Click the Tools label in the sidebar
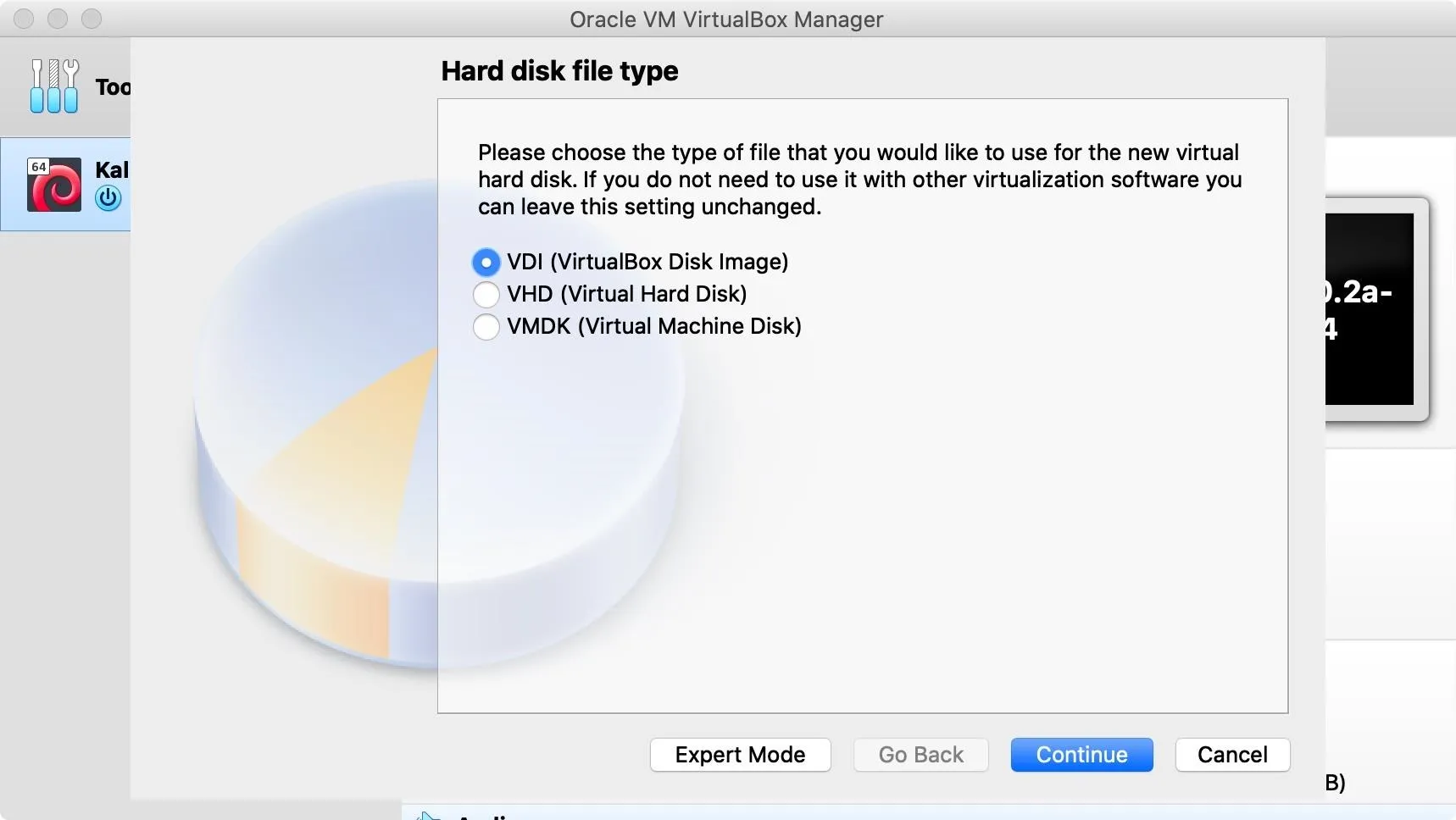The height and width of the screenshot is (820, 1456). [x=113, y=86]
